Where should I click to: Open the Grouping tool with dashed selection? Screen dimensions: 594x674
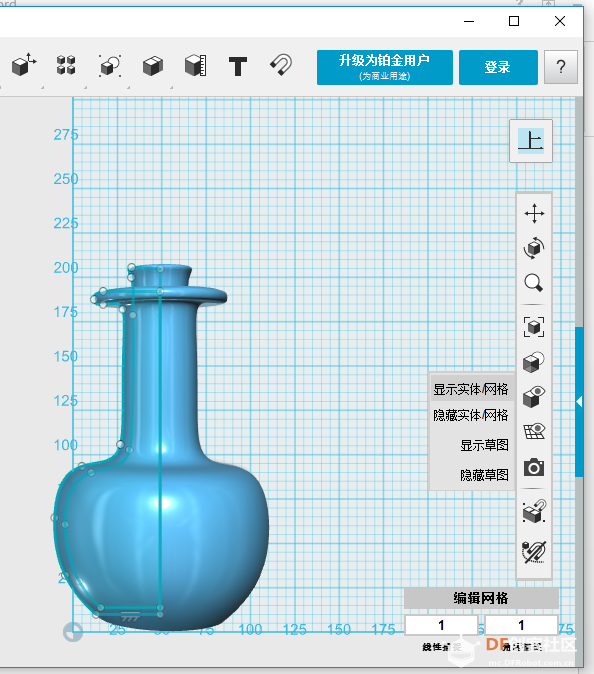click(110, 66)
